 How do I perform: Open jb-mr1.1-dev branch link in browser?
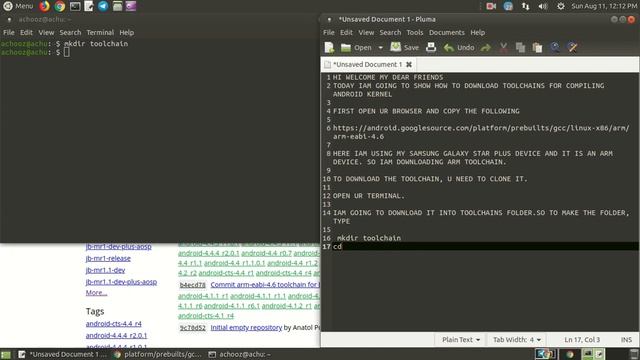(x=105, y=270)
